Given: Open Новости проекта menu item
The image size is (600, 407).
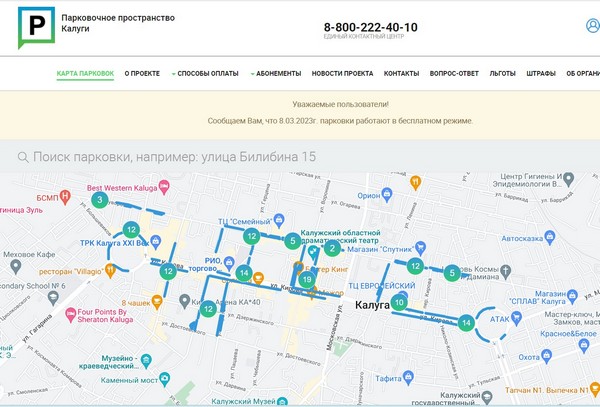Looking at the screenshot, I should point(342,73).
